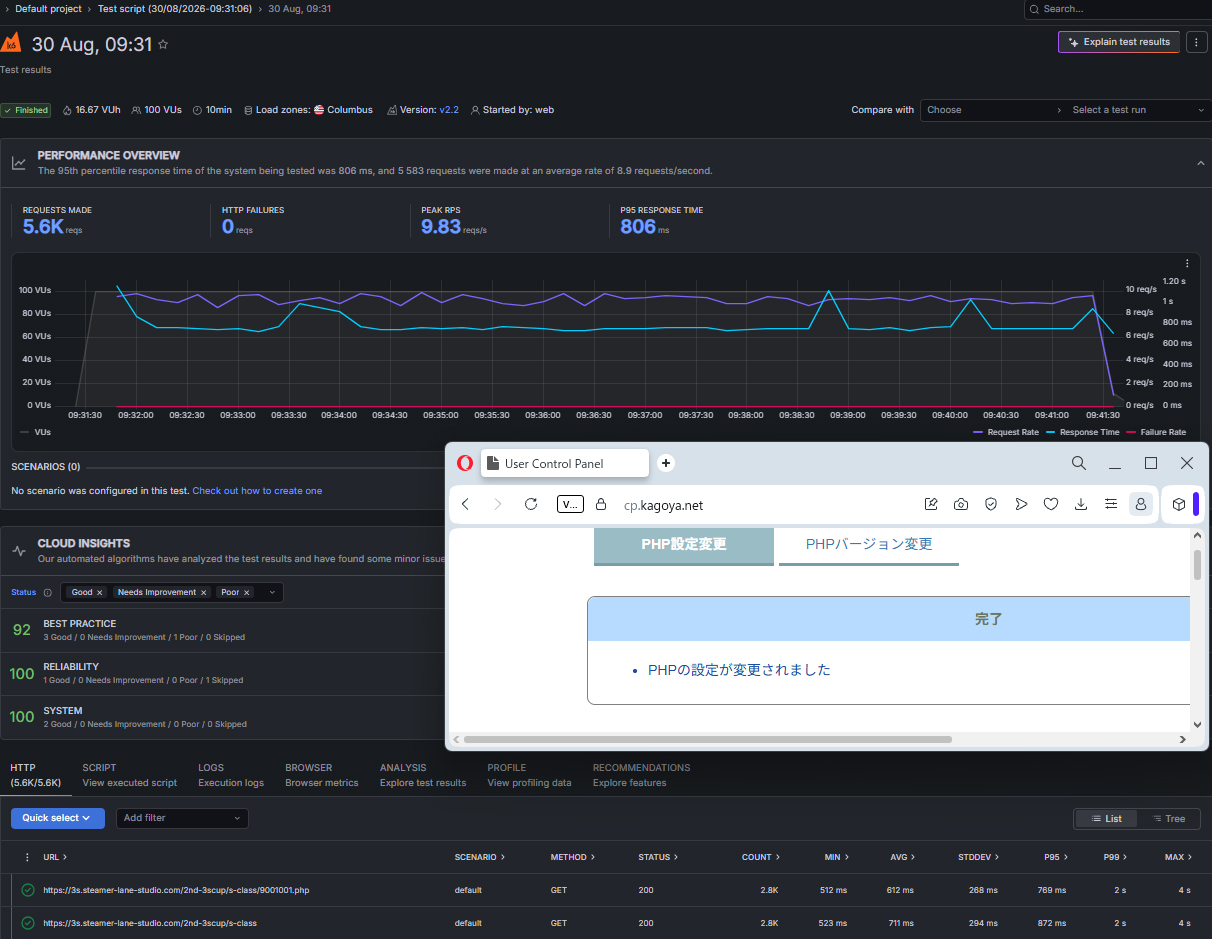Click the Opera page horizontal scrollbar
Image resolution: width=1212 pixels, height=939 pixels.
click(x=708, y=740)
